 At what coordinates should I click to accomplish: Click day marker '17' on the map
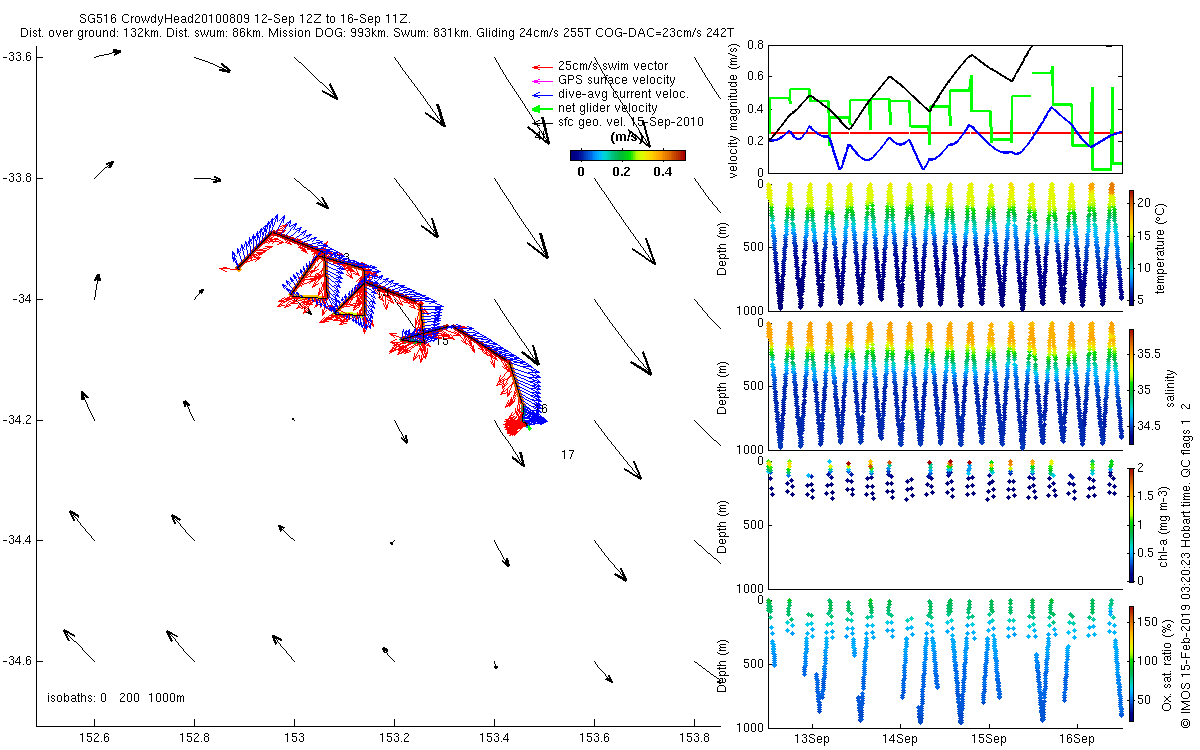pos(568,455)
